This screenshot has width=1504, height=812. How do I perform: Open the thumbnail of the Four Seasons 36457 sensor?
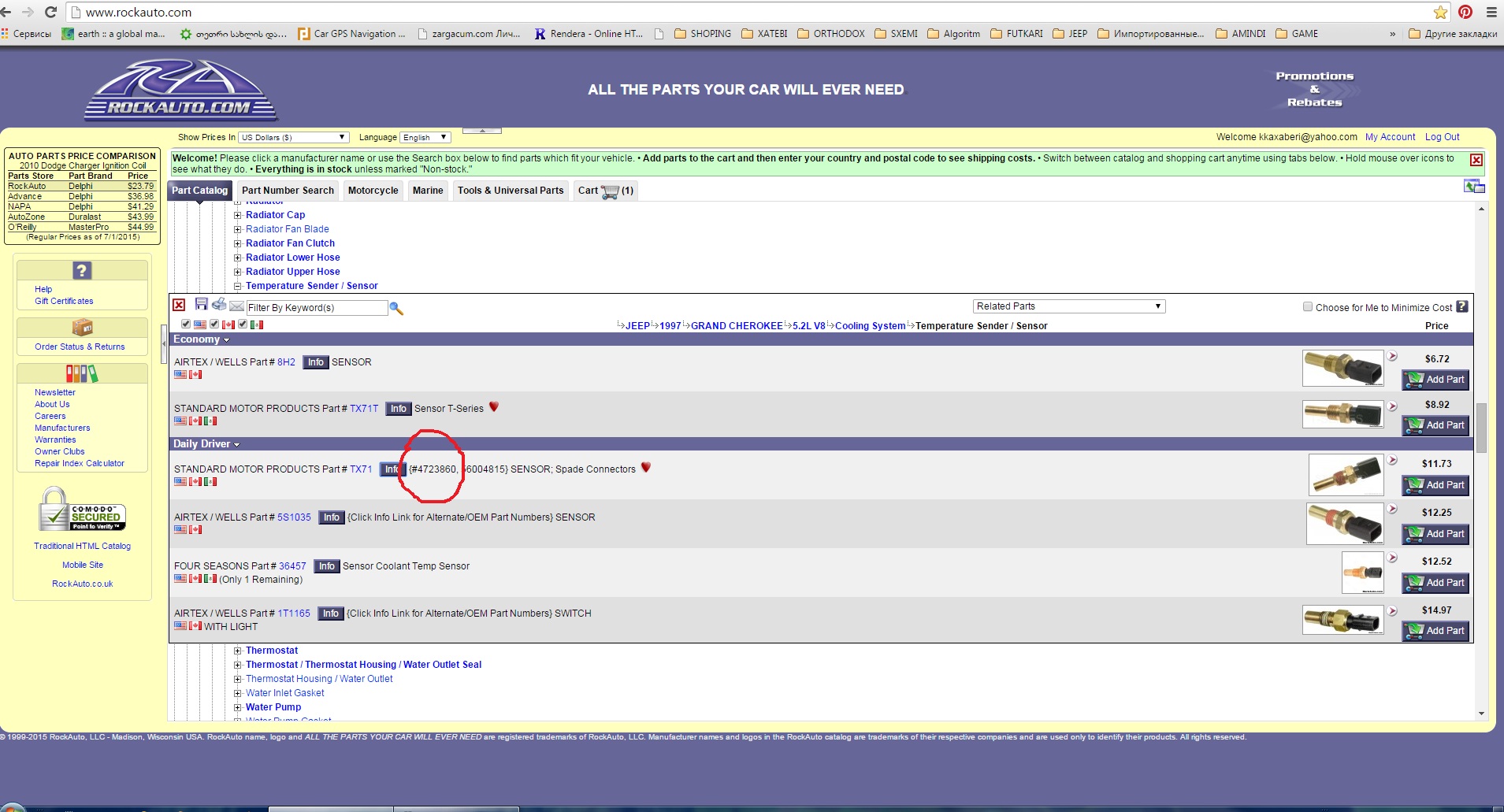pos(1362,573)
